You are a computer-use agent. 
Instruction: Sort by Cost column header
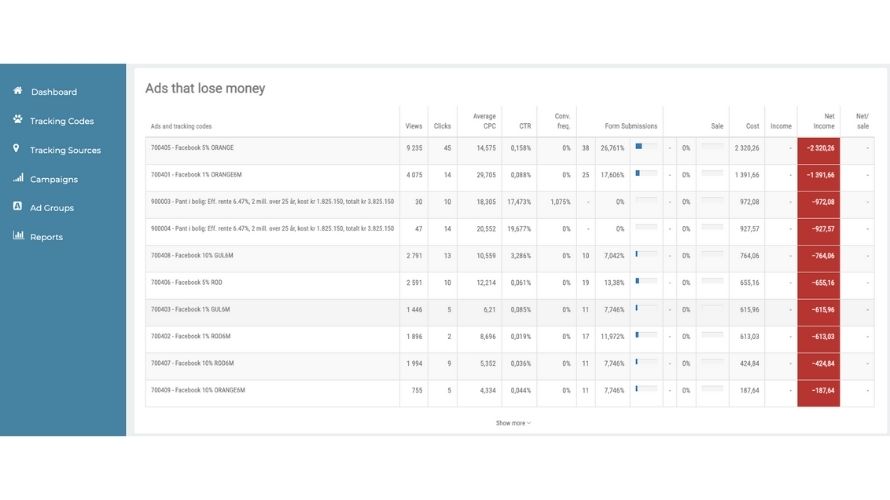coord(753,126)
